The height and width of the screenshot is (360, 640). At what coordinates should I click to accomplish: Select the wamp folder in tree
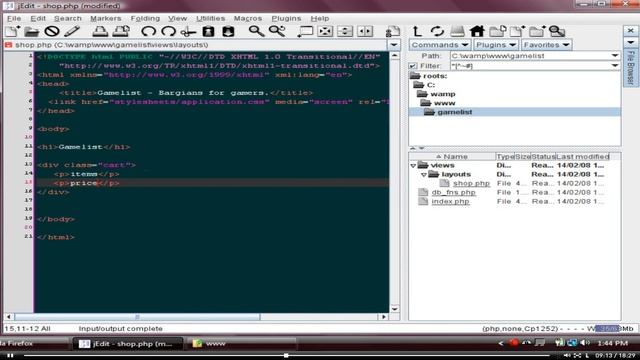point(442,94)
